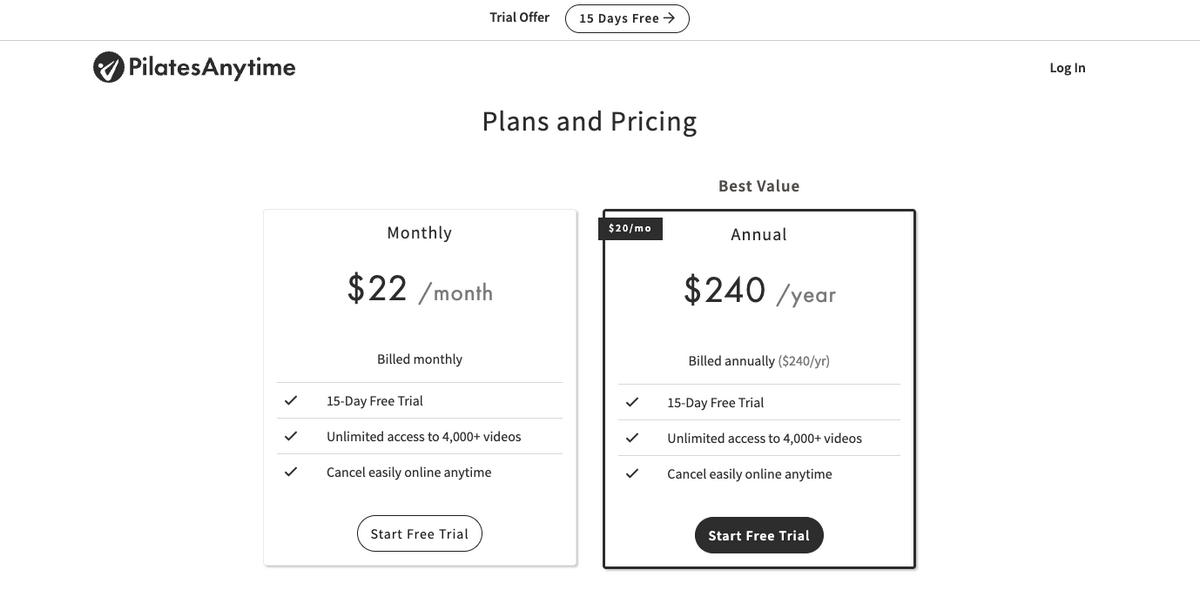Click the Billed annually ($240/yr) text
The image size is (1200, 597).
[759, 359]
